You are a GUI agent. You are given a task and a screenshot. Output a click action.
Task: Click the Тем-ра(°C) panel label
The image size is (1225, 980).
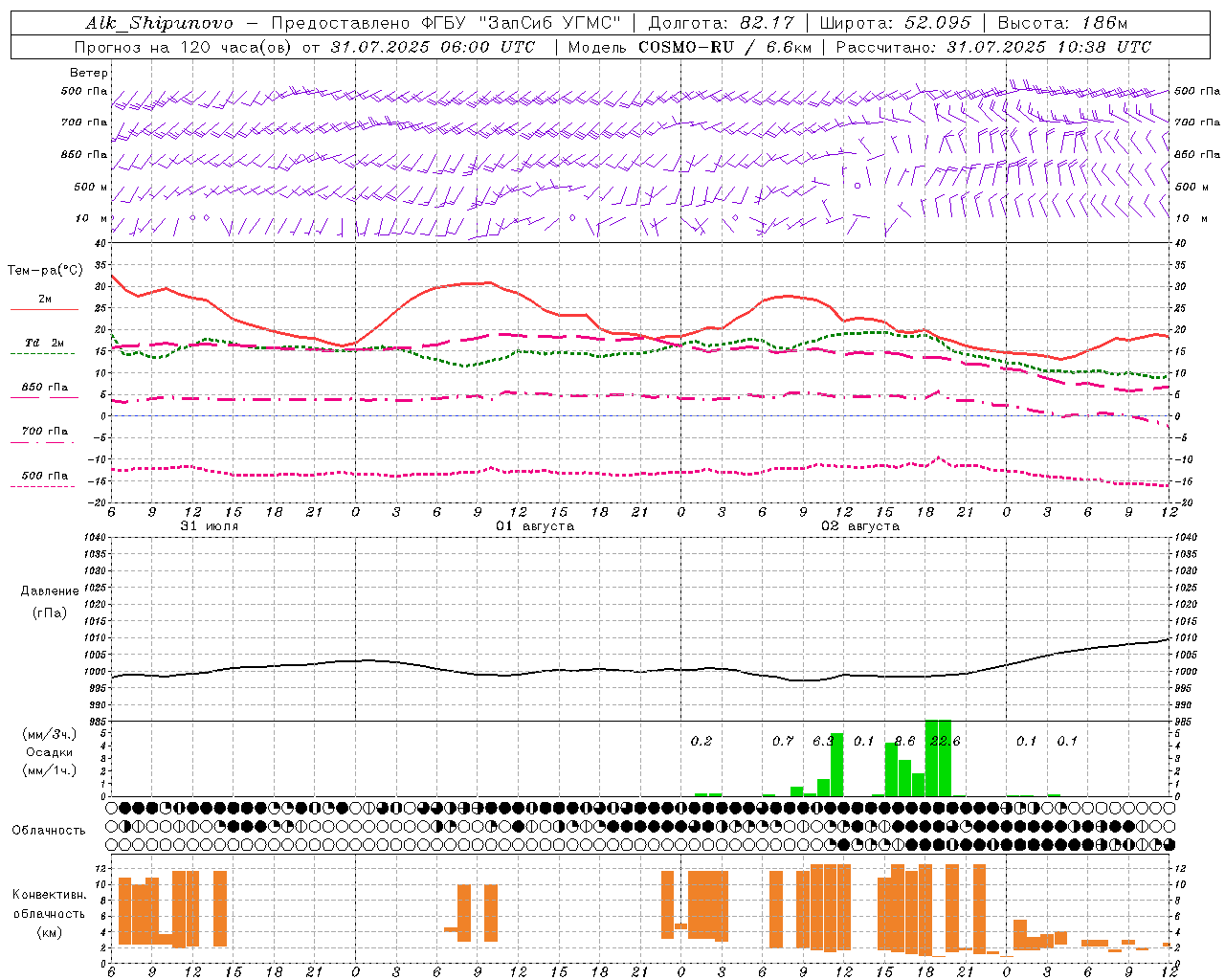45,271
